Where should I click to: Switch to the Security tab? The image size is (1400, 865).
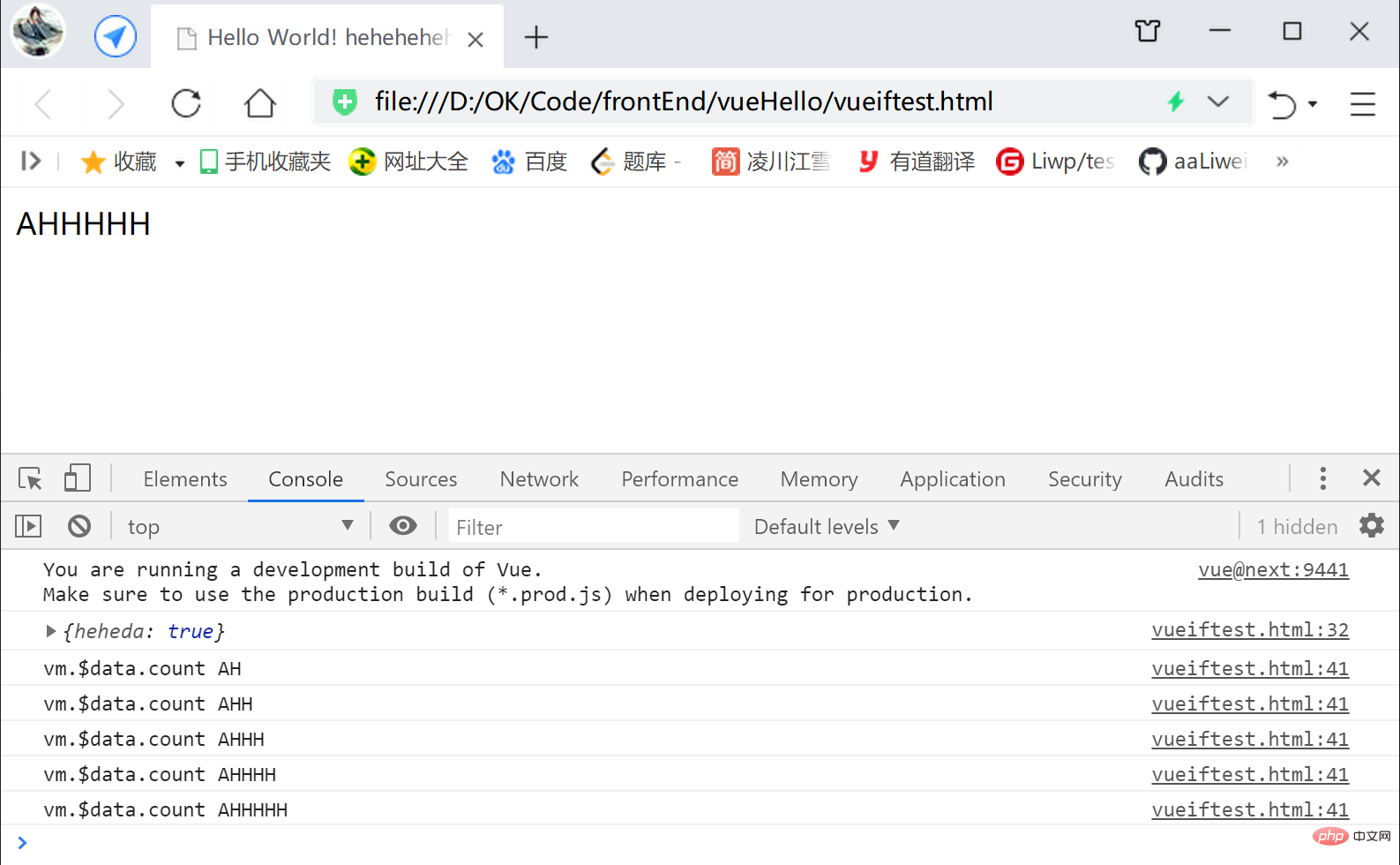click(x=1085, y=479)
